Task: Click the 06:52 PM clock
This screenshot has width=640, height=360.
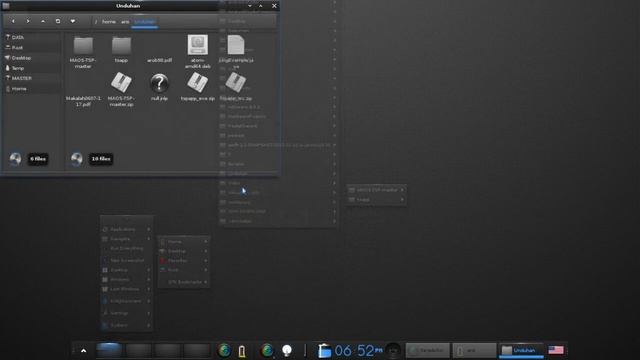Action: (x=358, y=351)
